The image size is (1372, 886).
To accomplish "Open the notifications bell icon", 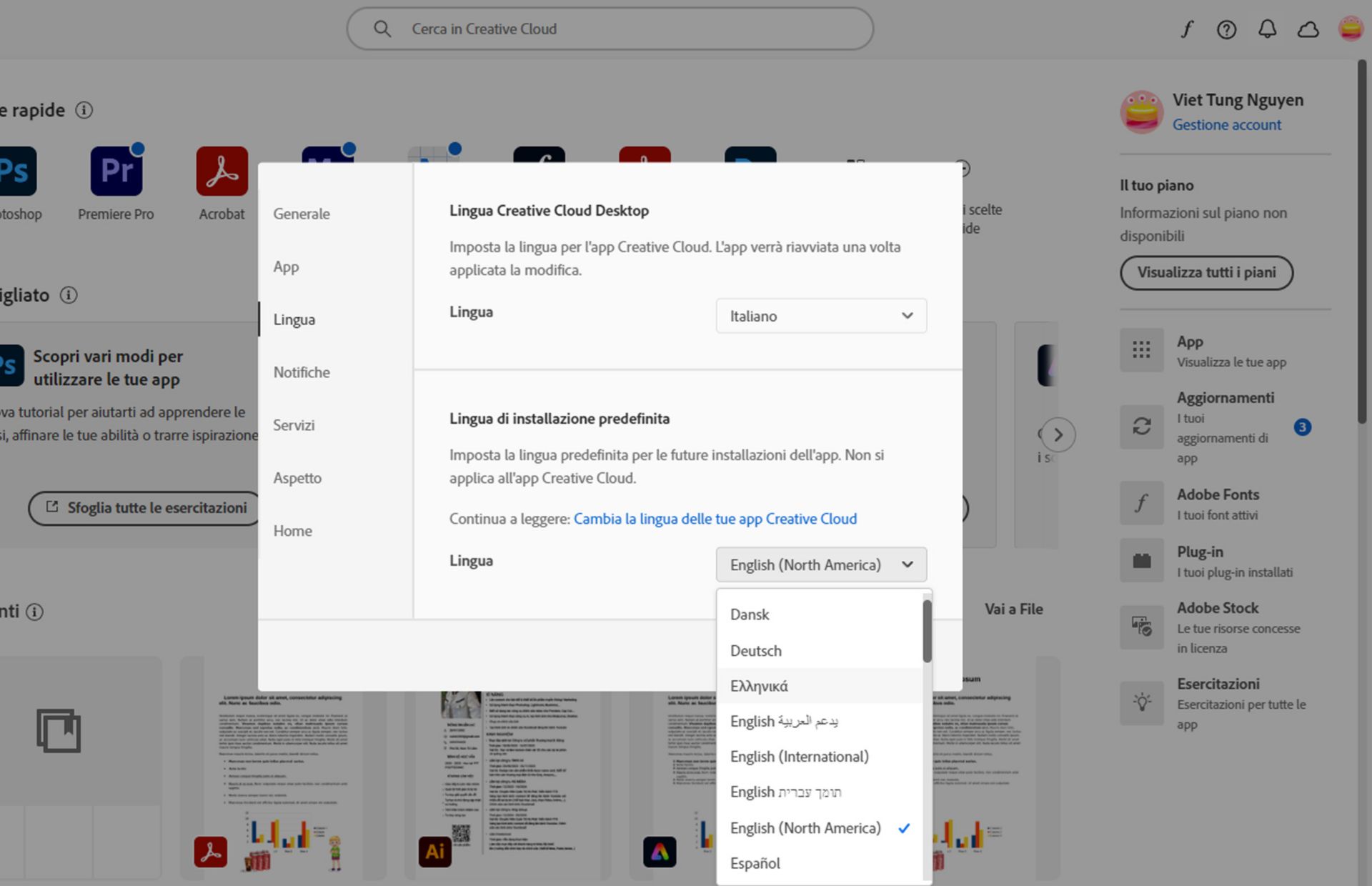I will (x=1267, y=29).
